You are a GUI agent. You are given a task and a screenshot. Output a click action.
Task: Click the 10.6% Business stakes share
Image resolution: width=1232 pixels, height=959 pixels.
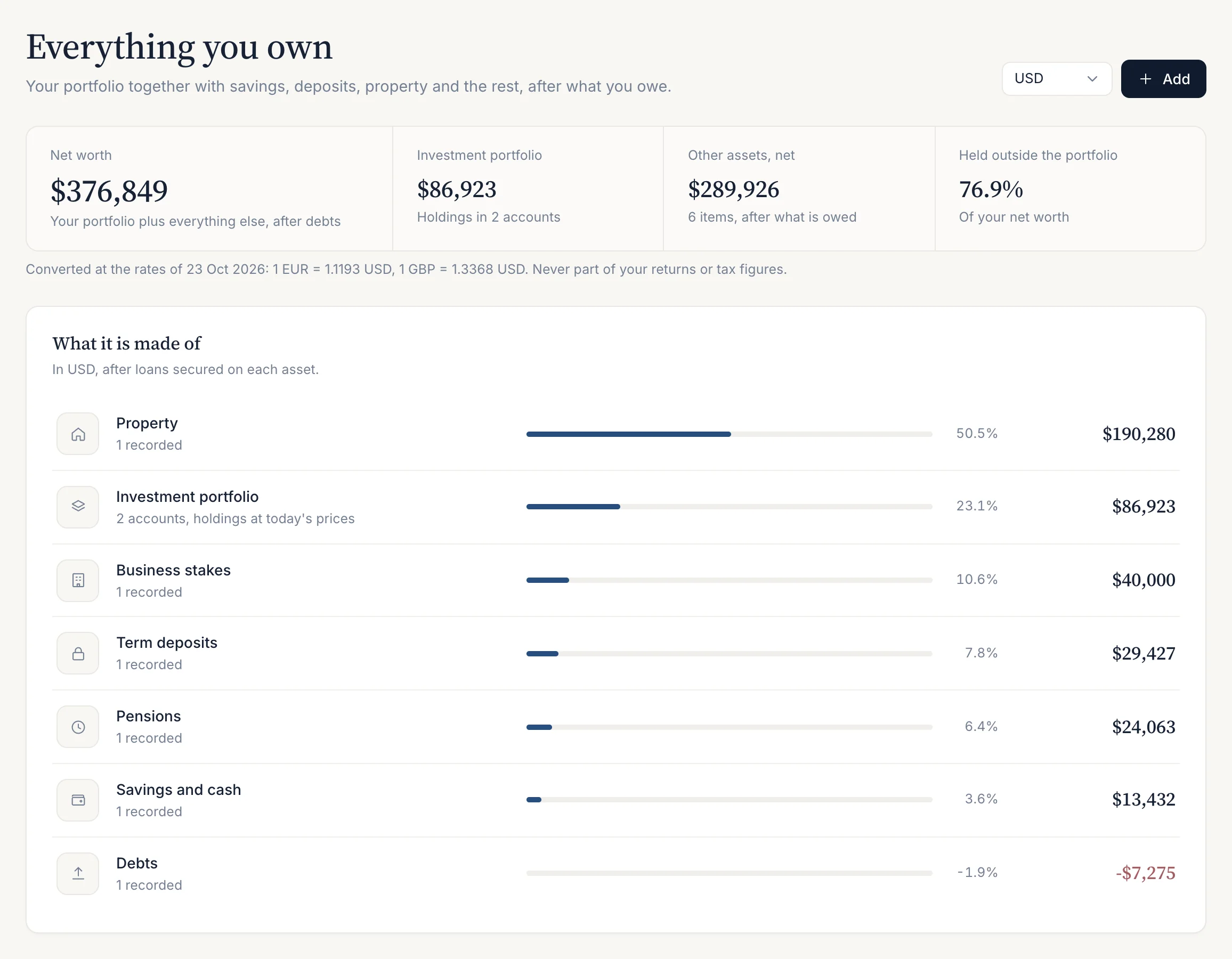976,579
